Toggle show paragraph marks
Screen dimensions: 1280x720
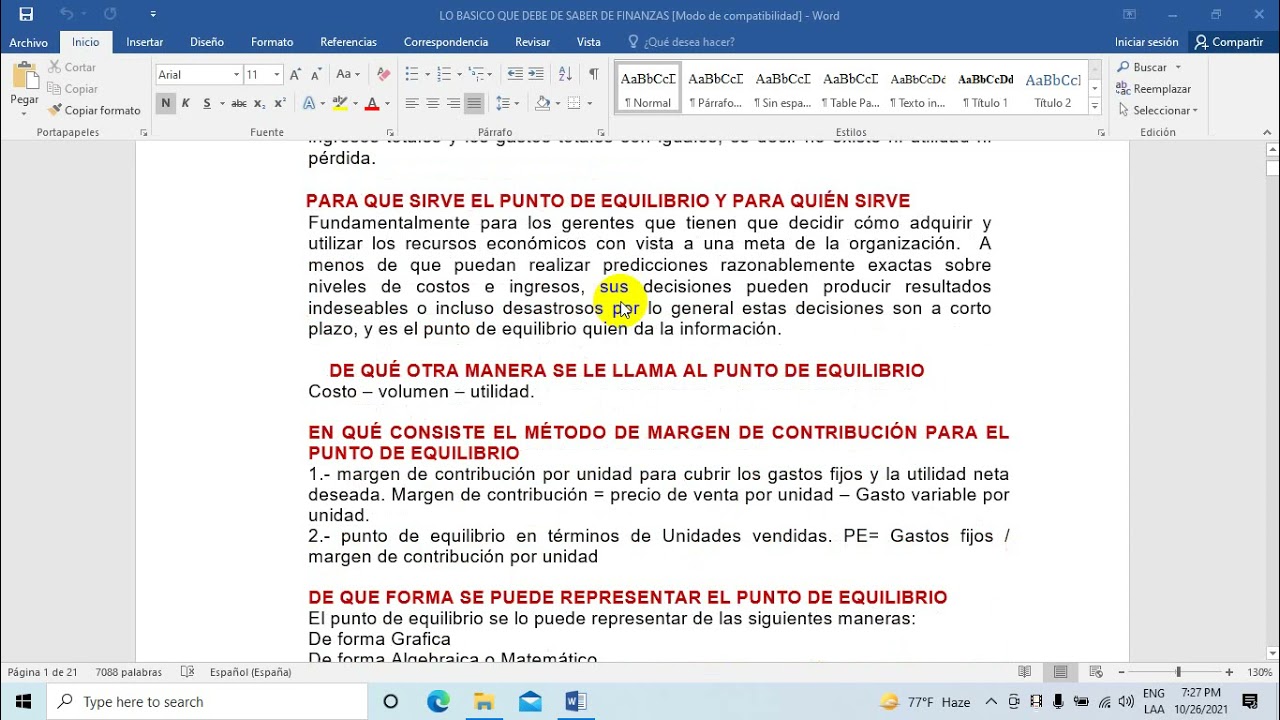tap(594, 74)
